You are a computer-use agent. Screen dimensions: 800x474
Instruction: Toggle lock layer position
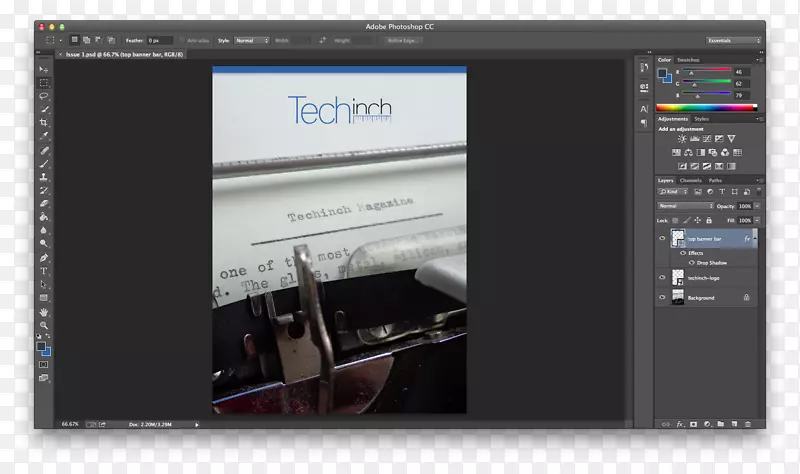(697, 220)
